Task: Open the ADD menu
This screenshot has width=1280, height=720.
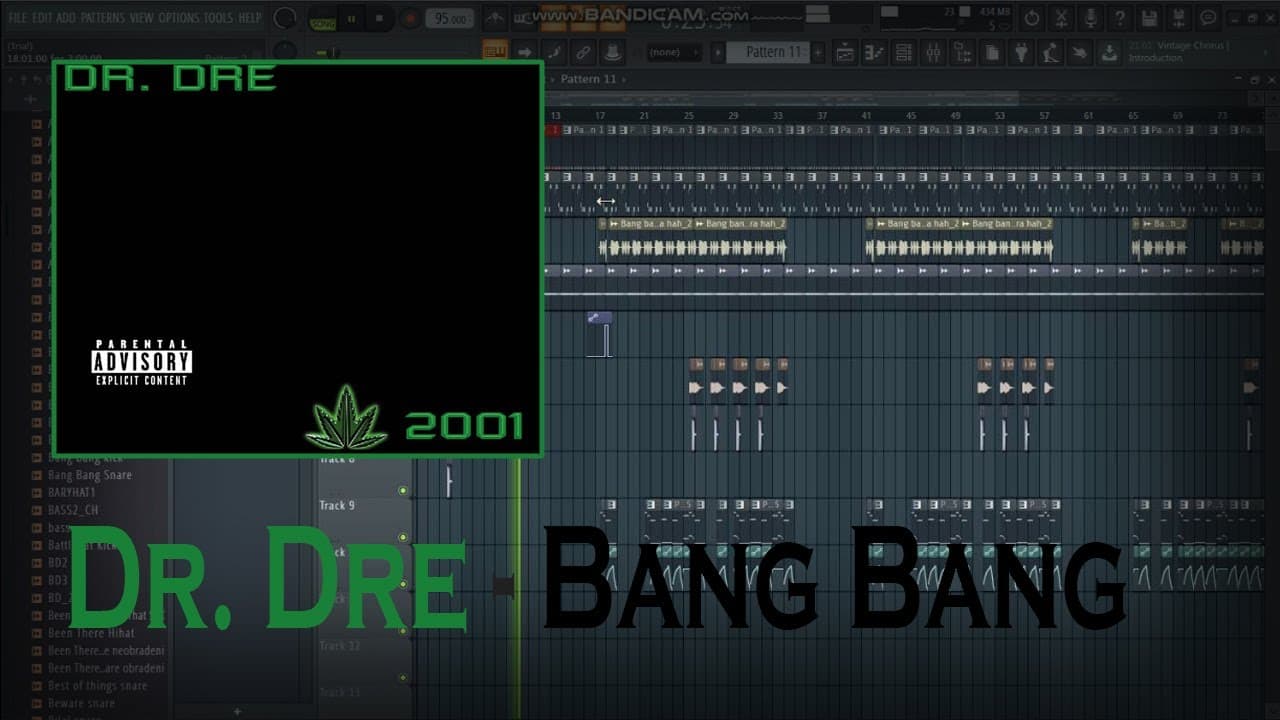Action: tap(66, 18)
